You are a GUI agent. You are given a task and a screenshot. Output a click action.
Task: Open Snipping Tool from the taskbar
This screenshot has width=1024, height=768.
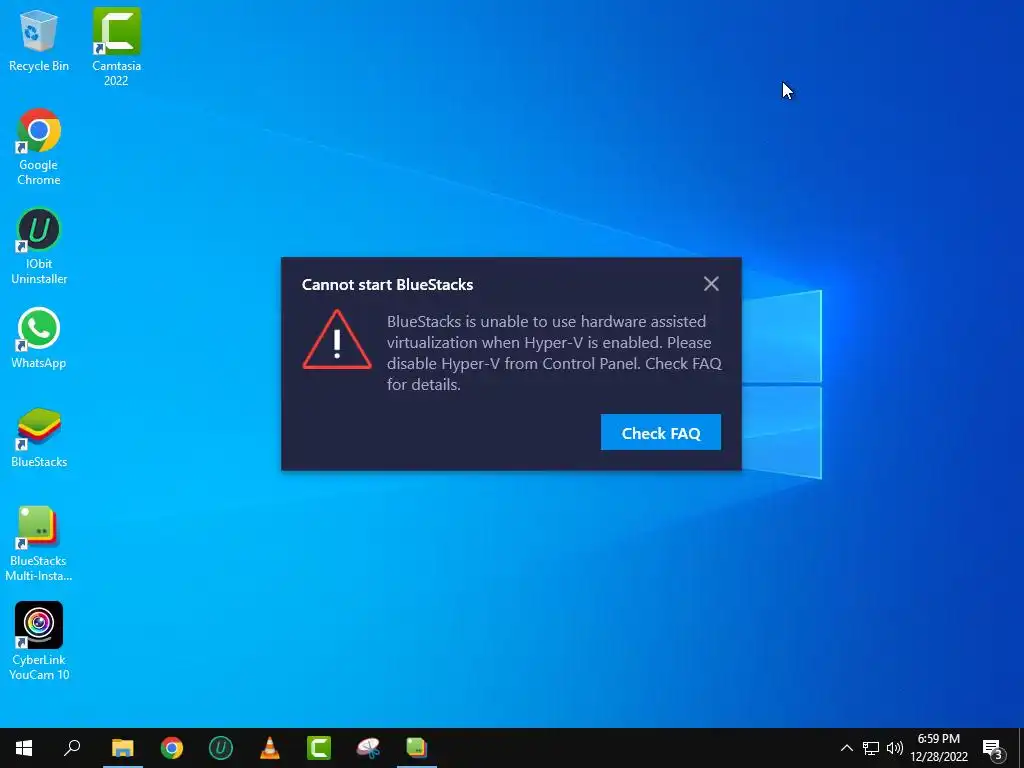click(368, 748)
